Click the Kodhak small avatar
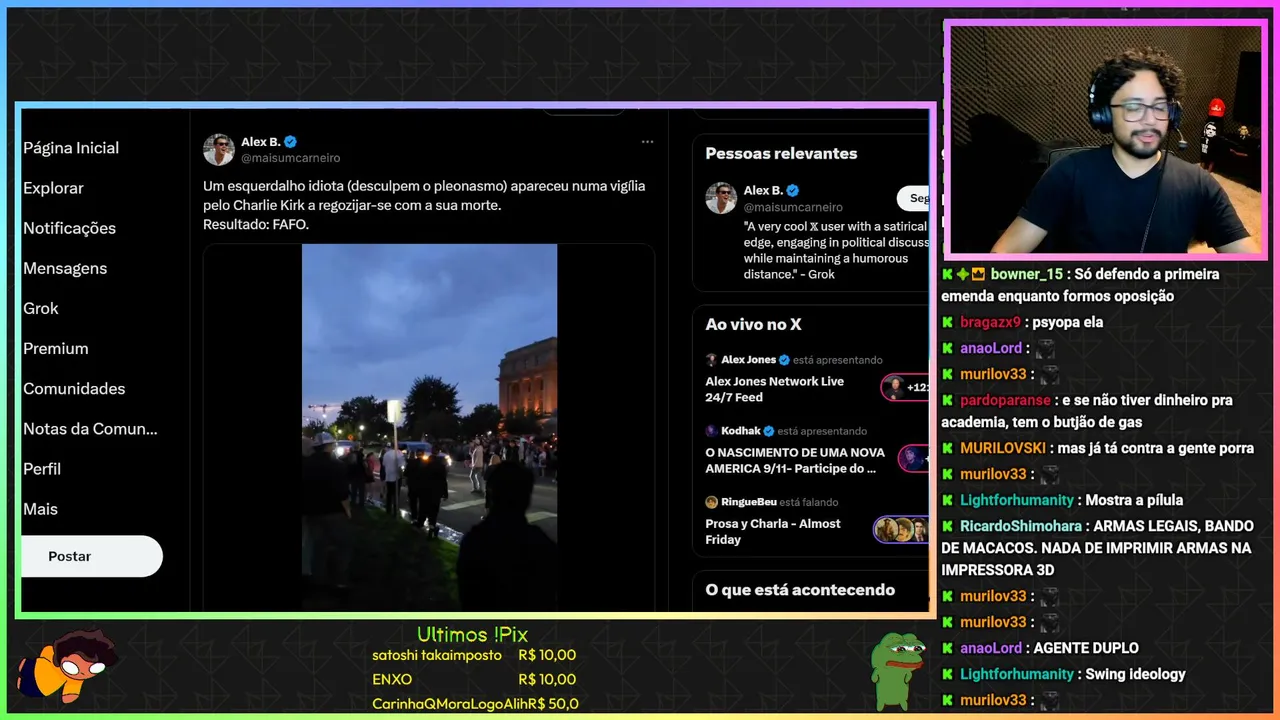Image resolution: width=1280 pixels, height=720 pixels. coord(711,431)
